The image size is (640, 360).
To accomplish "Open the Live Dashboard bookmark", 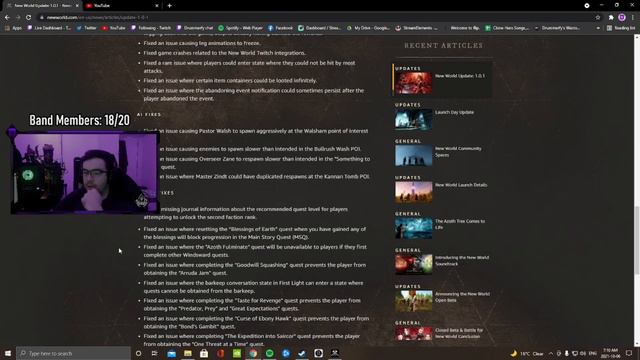I will click(x=49, y=28).
